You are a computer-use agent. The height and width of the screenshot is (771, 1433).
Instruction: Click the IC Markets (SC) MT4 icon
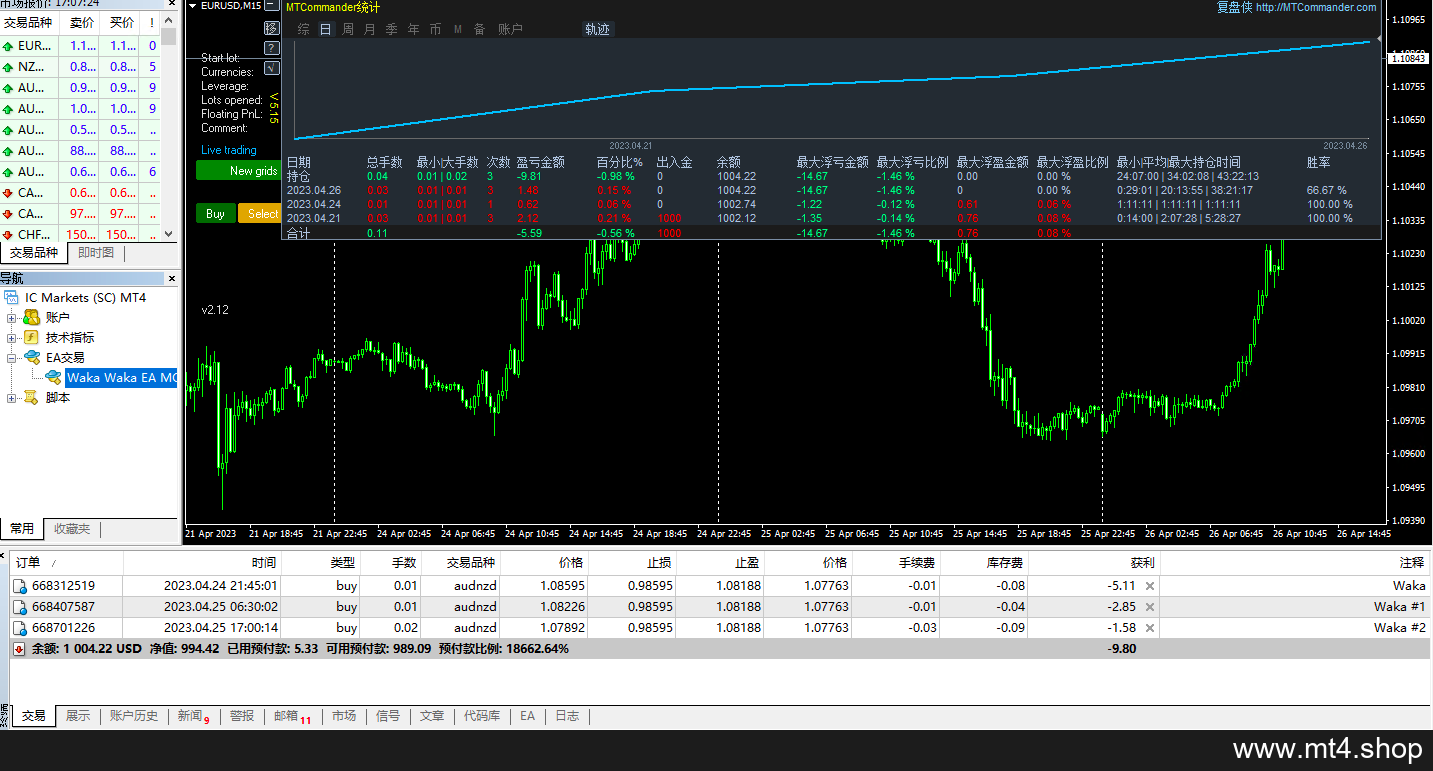[12, 298]
